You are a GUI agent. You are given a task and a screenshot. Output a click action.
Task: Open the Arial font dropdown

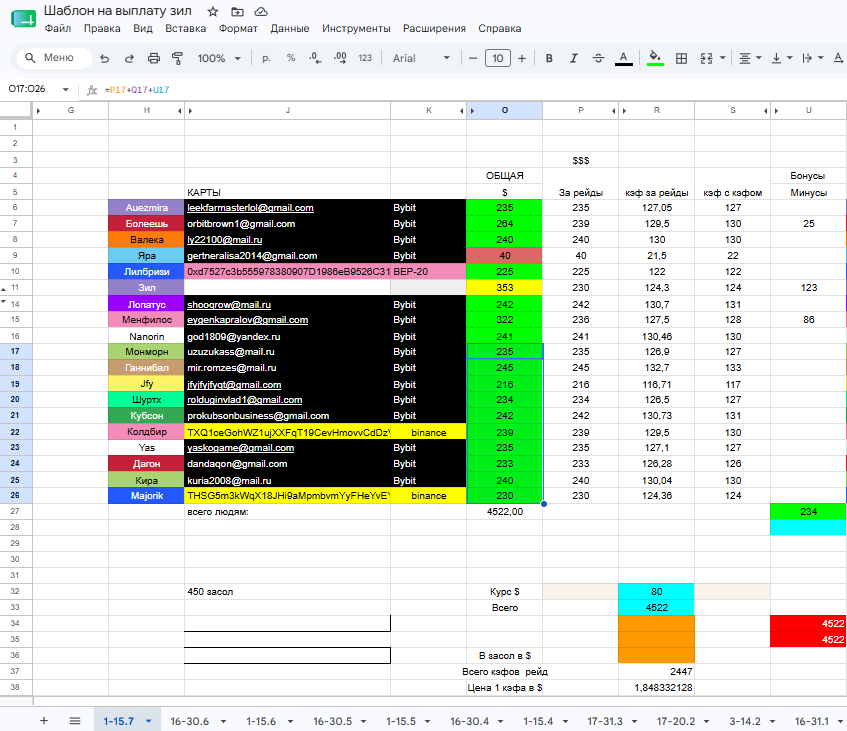(x=421, y=58)
